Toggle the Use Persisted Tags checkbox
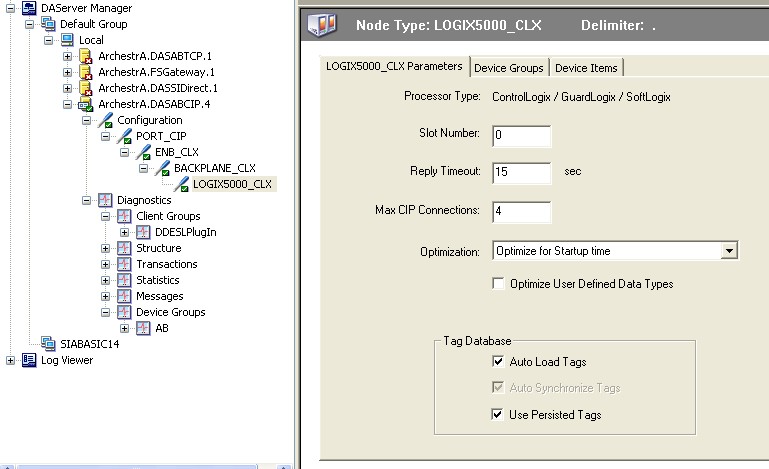The image size is (769, 469). click(499, 414)
